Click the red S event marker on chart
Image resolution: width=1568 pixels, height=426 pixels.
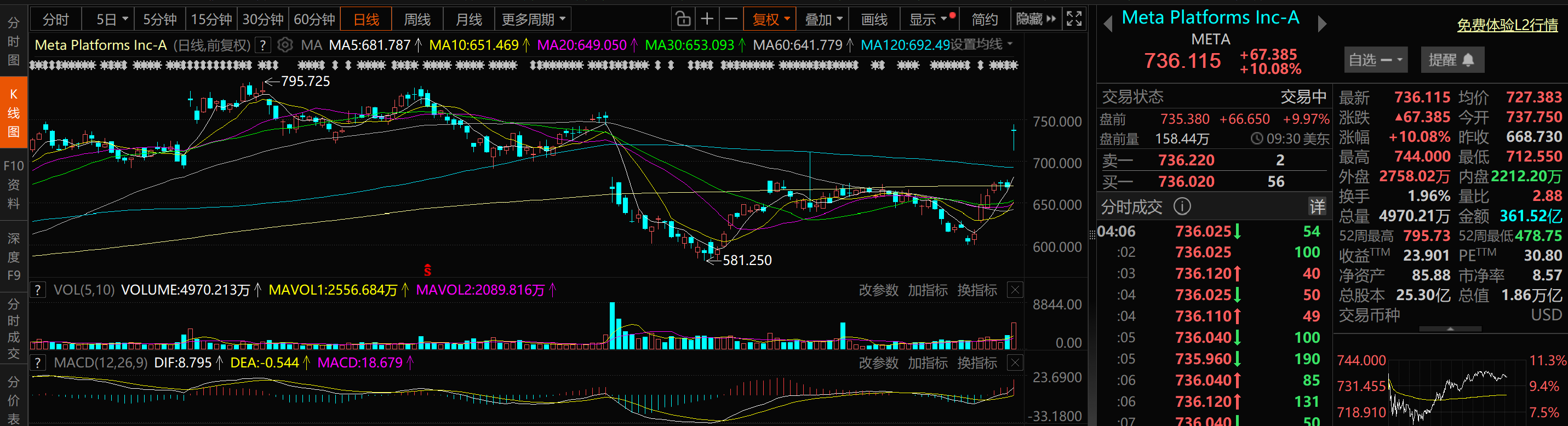point(427,269)
